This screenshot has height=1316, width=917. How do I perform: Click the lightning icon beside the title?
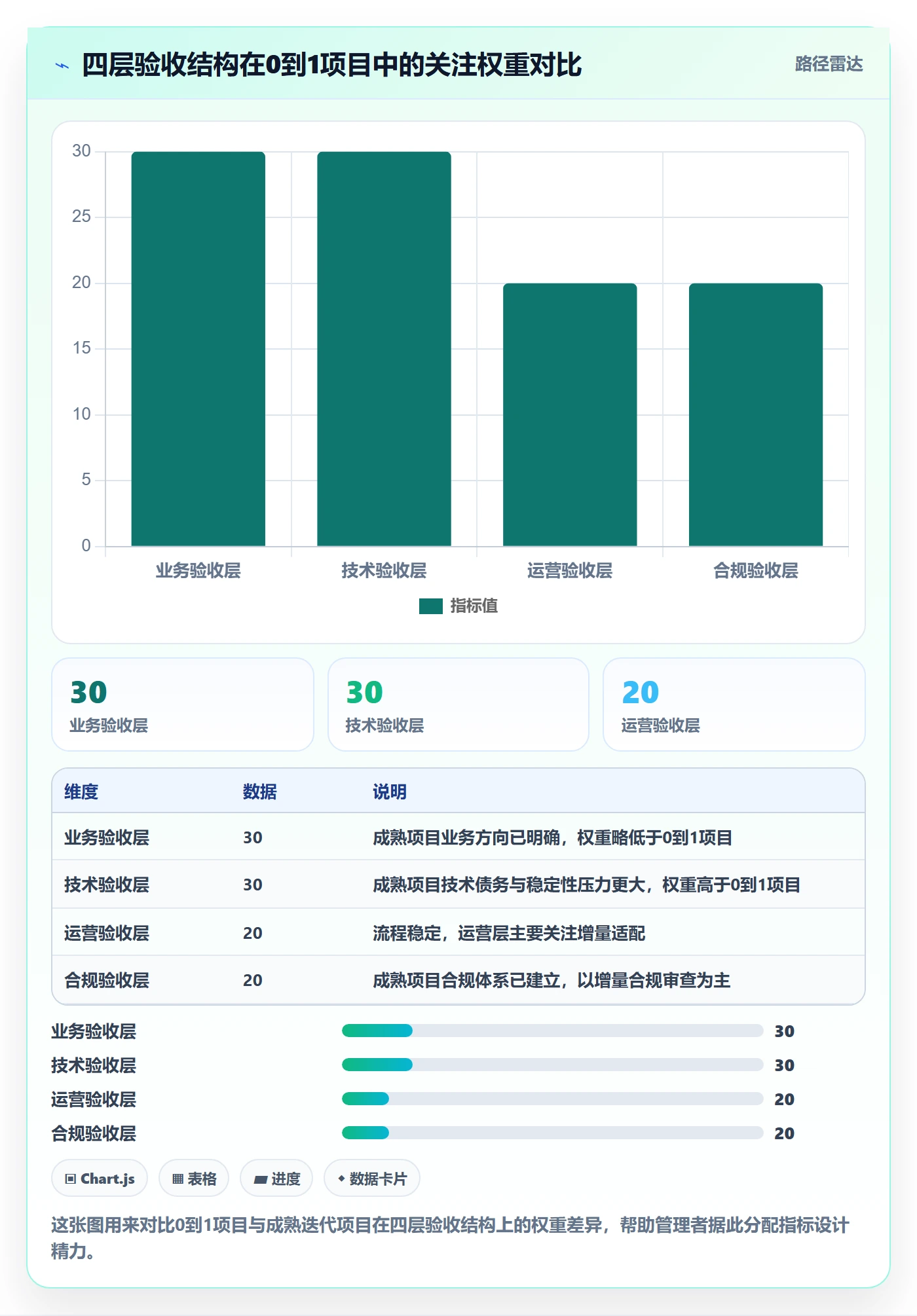click(x=62, y=65)
